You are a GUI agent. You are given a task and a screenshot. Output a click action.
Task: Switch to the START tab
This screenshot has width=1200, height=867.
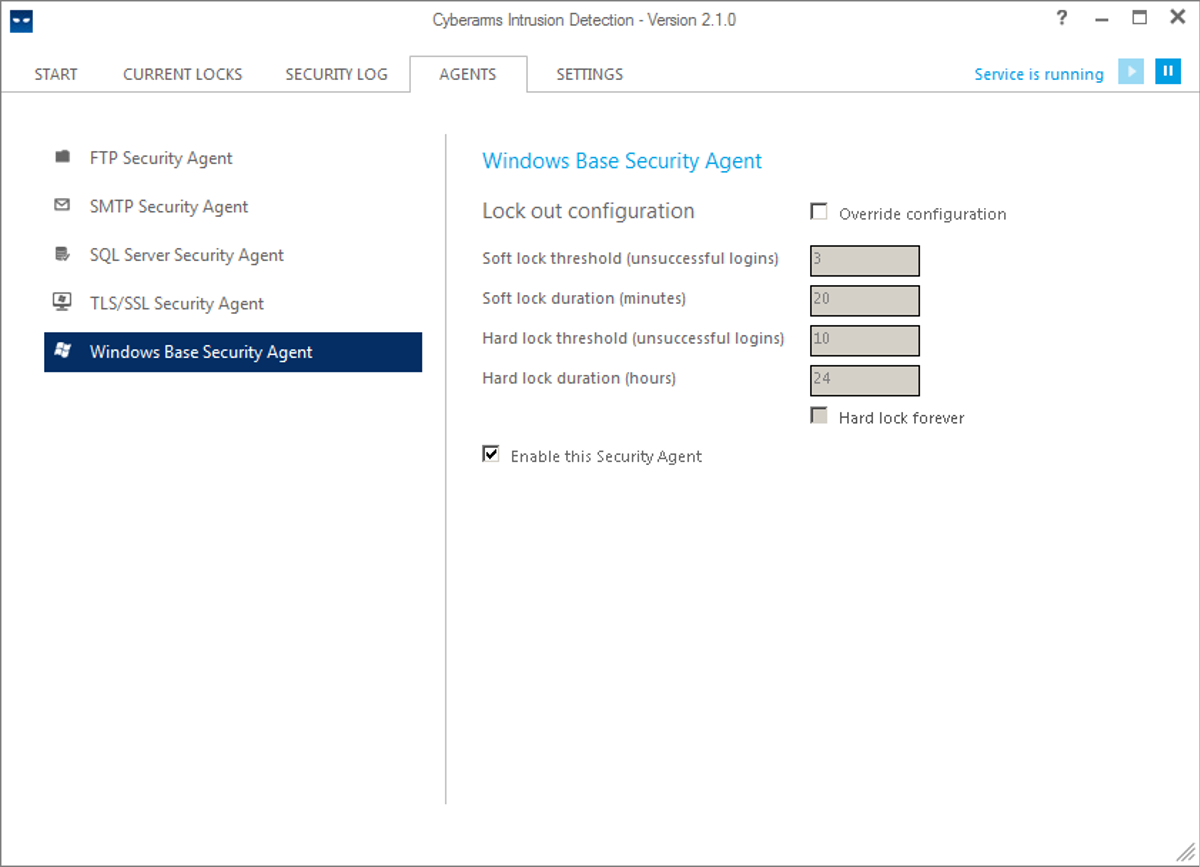(56, 75)
